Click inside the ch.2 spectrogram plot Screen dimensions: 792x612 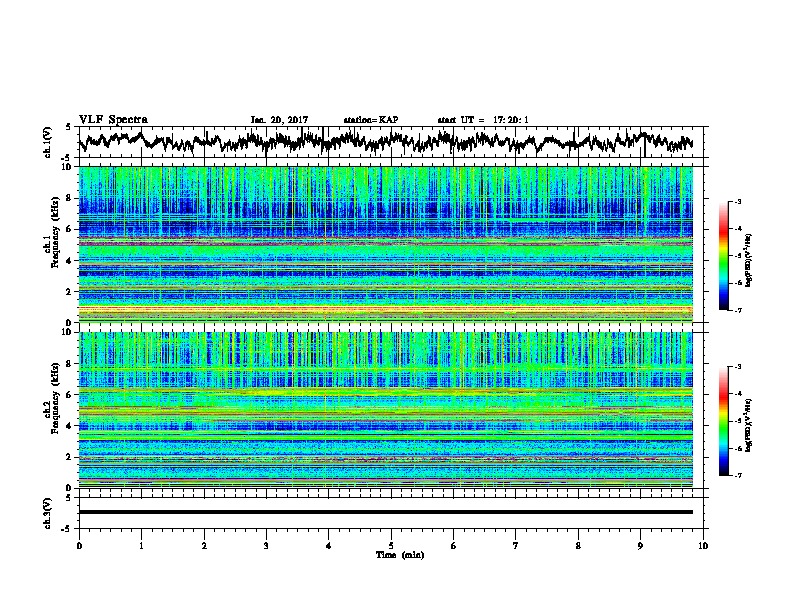[386, 410]
